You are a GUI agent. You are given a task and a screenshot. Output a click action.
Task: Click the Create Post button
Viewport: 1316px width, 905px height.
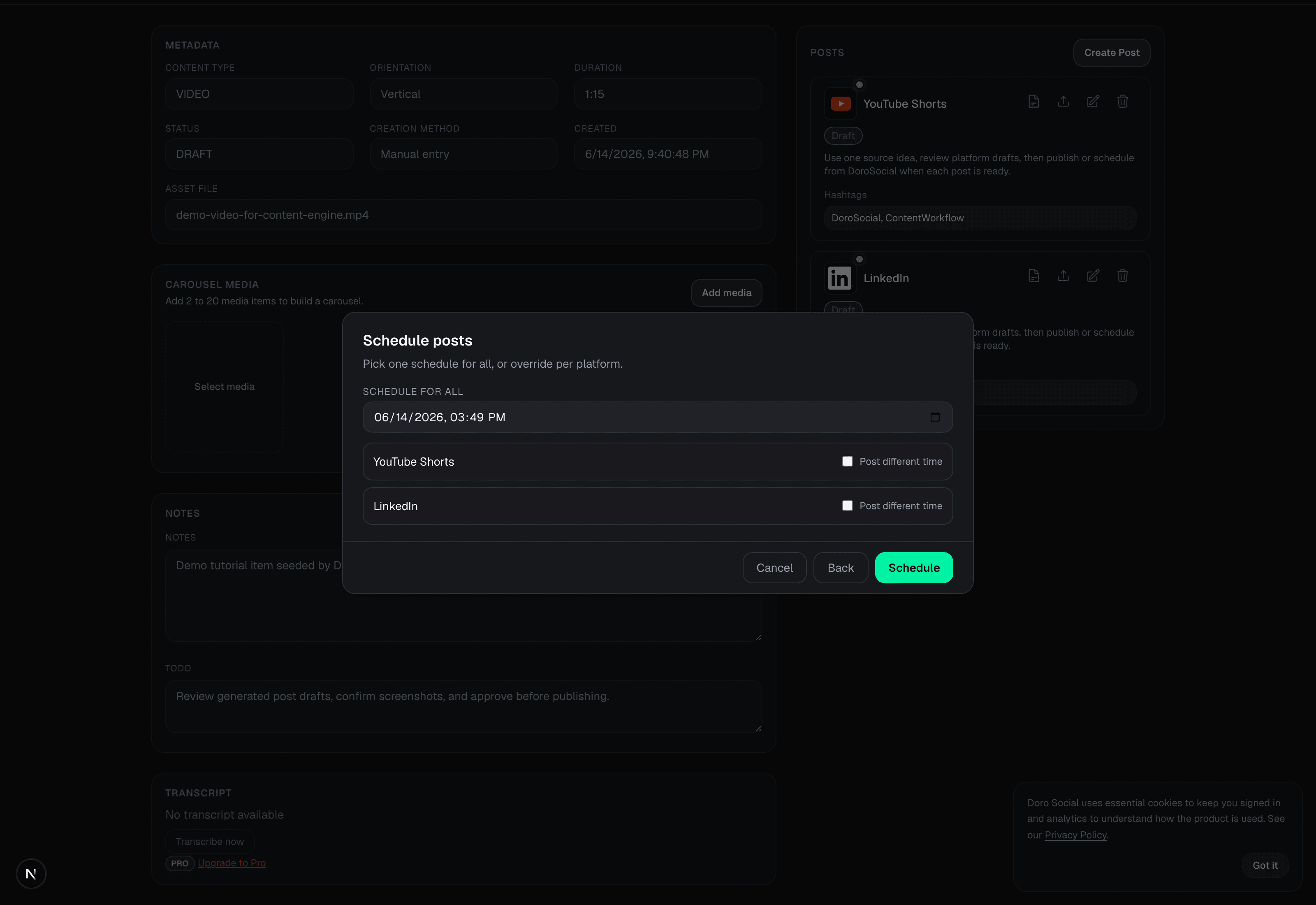(x=1111, y=53)
